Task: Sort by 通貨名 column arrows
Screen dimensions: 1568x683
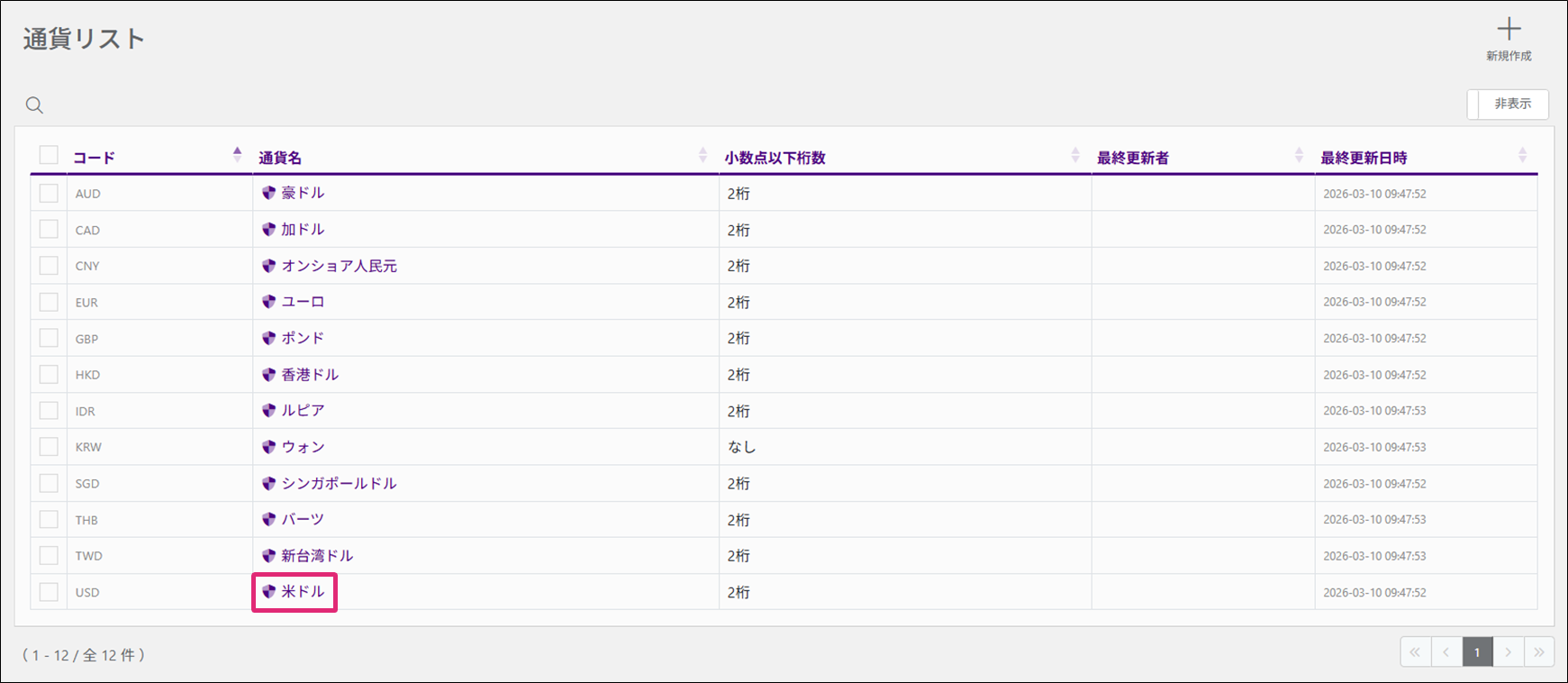Action: pos(702,155)
